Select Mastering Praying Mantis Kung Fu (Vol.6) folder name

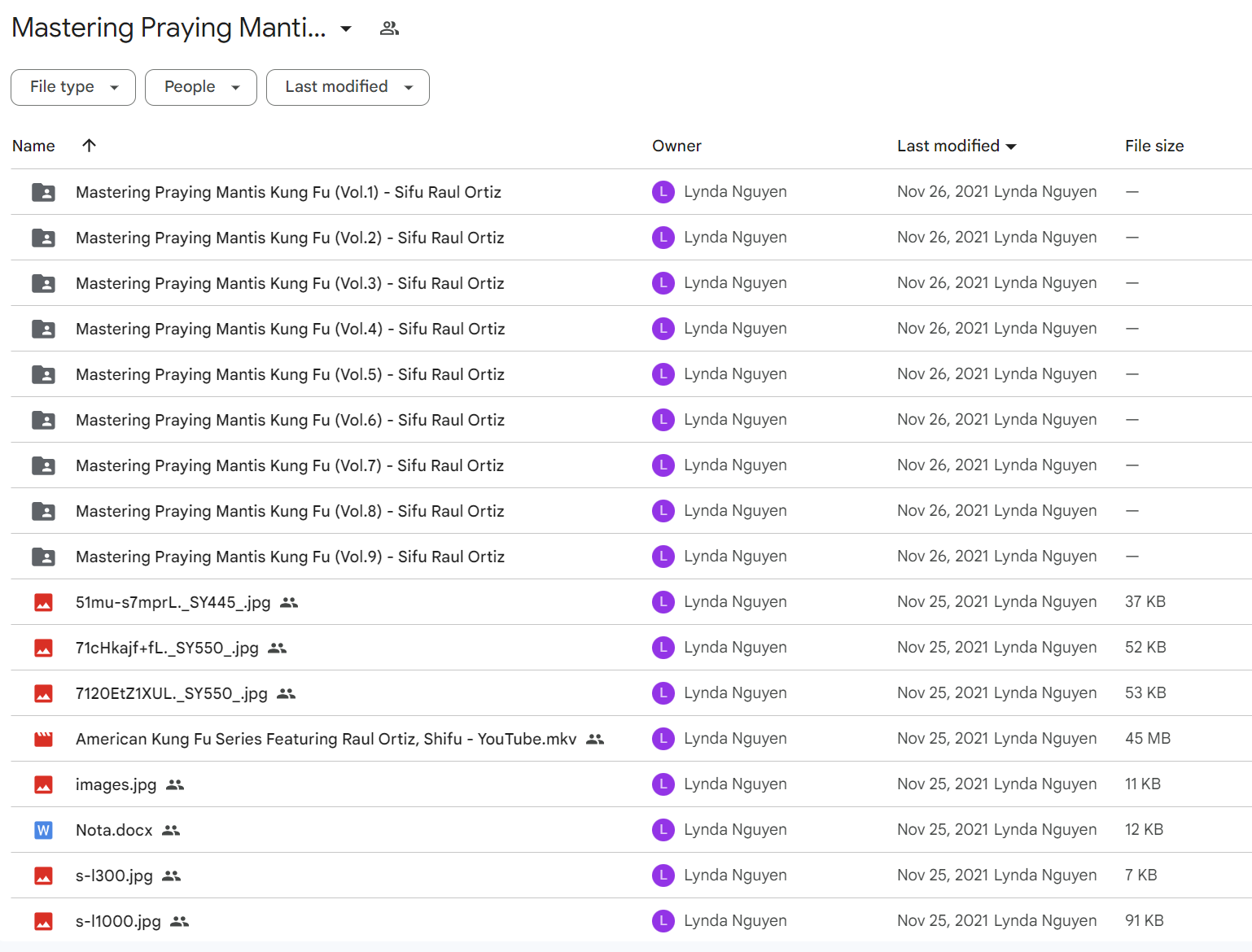290,420
